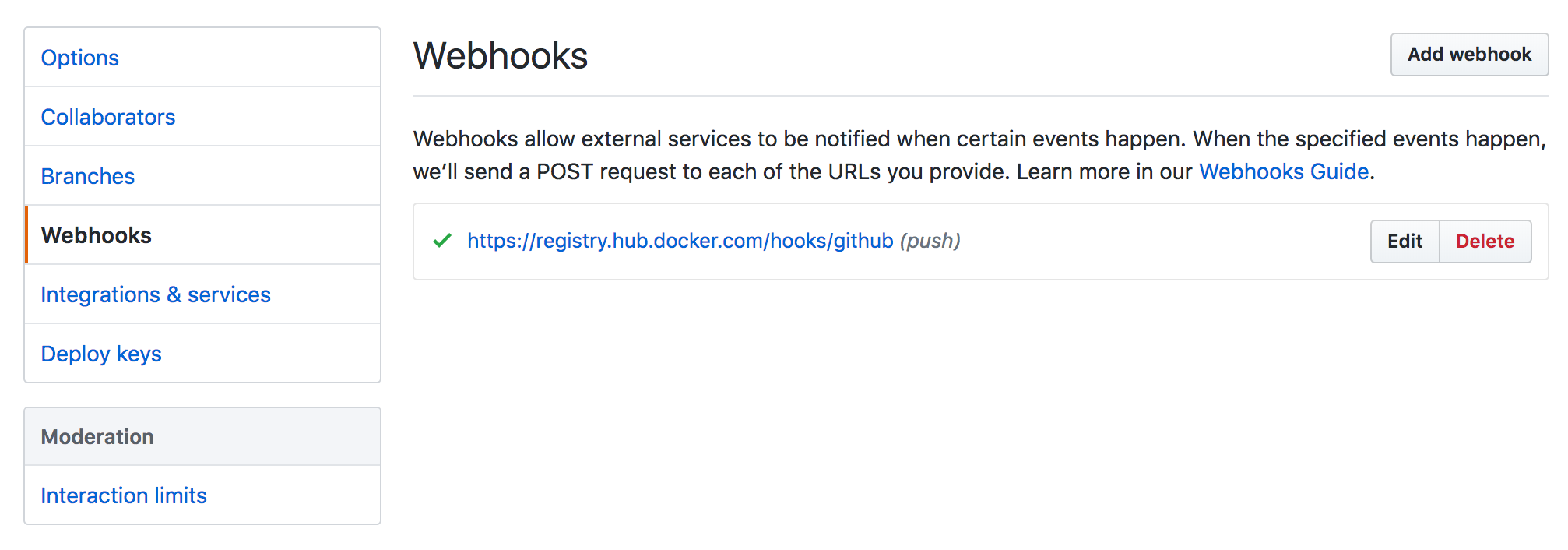Screen dimensions: 1568x550
Task: Select the Webhooks sidebar tab
Action: click(96, 235)
